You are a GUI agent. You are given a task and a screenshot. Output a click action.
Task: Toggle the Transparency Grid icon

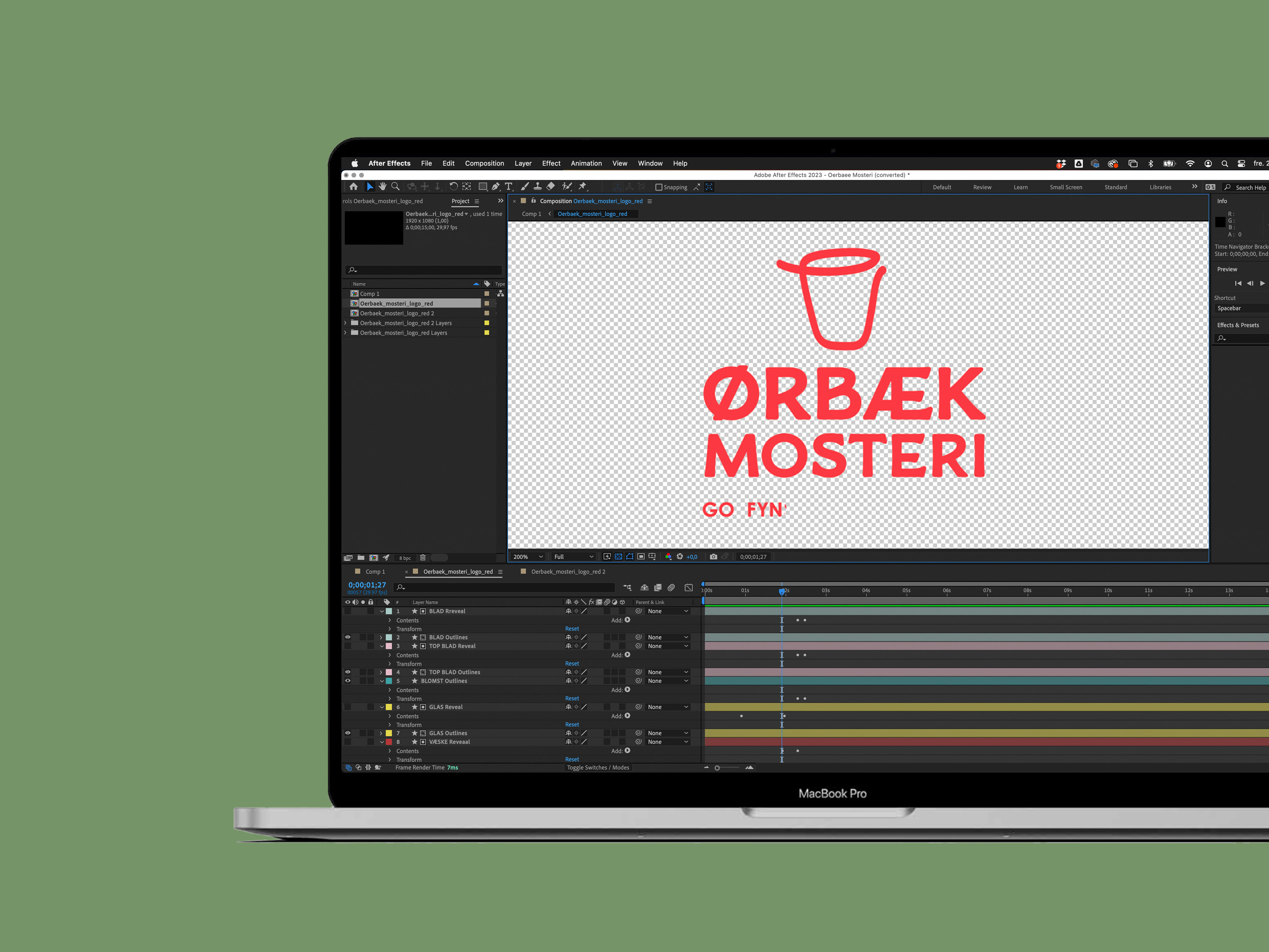click(618, 557)
